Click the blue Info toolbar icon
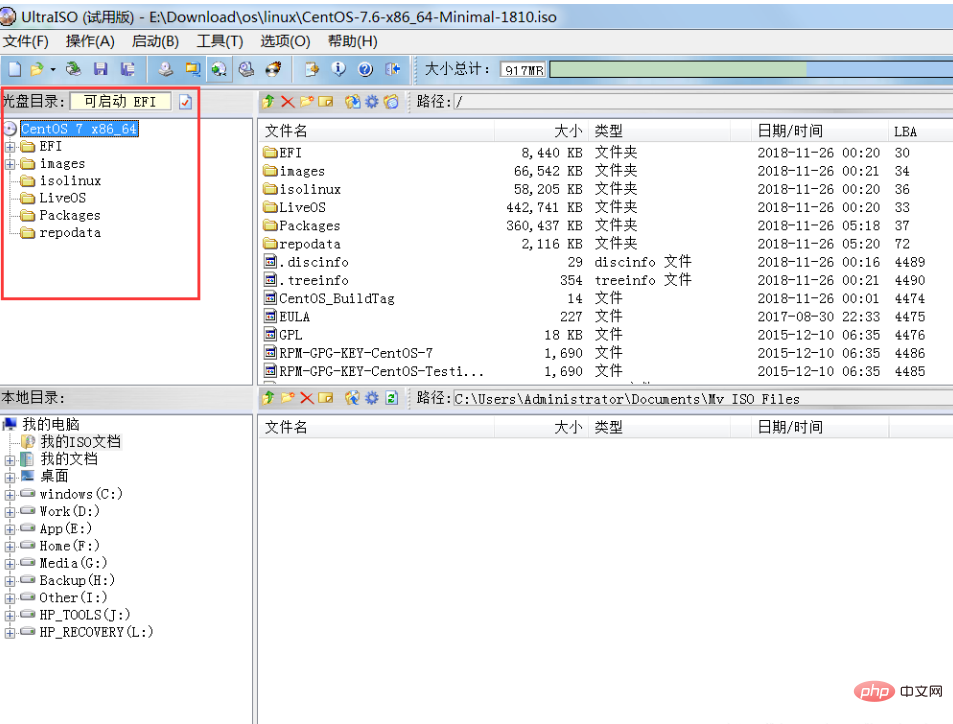Image resolution: width=953 pixels, height=724 pixels. tap(339, 69)
